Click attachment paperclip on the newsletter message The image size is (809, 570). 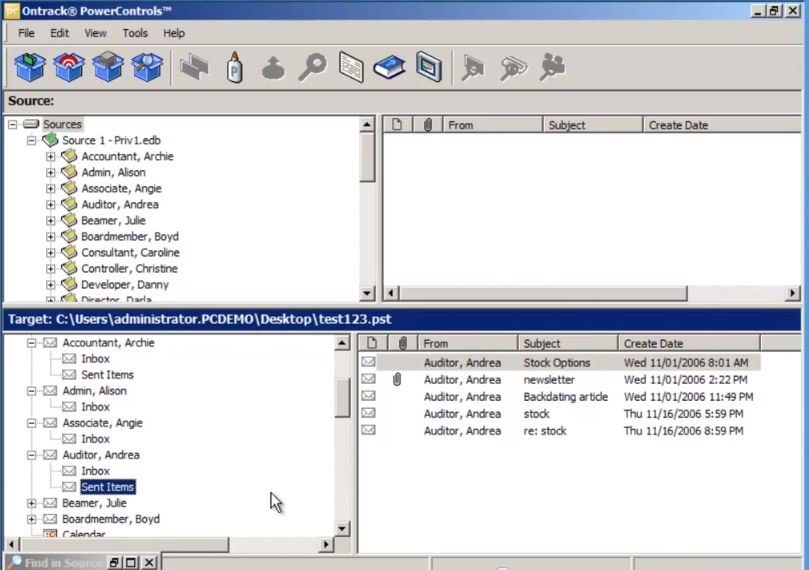[x=396, y=380]
